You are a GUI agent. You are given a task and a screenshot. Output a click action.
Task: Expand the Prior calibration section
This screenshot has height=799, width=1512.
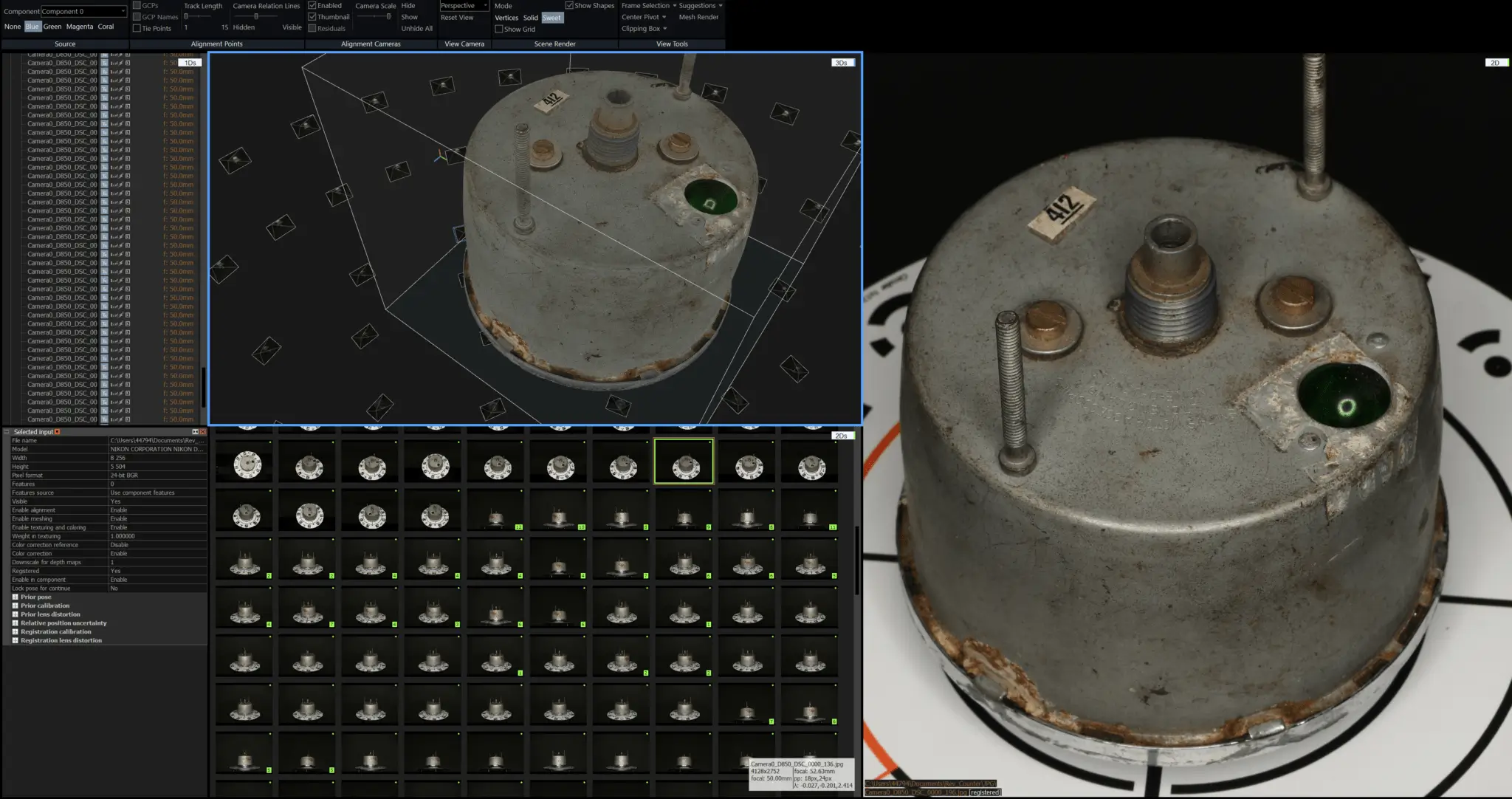[15, 606]
